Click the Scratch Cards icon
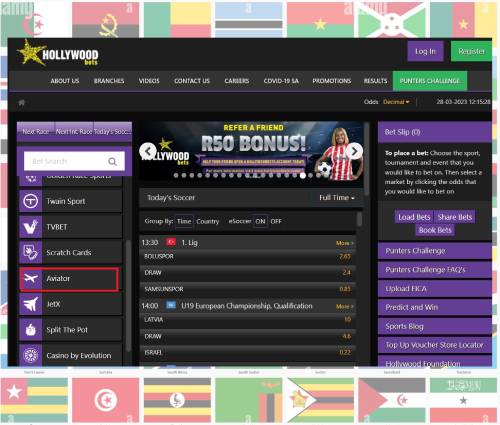 pyautogui.click(x=31, y=252)
